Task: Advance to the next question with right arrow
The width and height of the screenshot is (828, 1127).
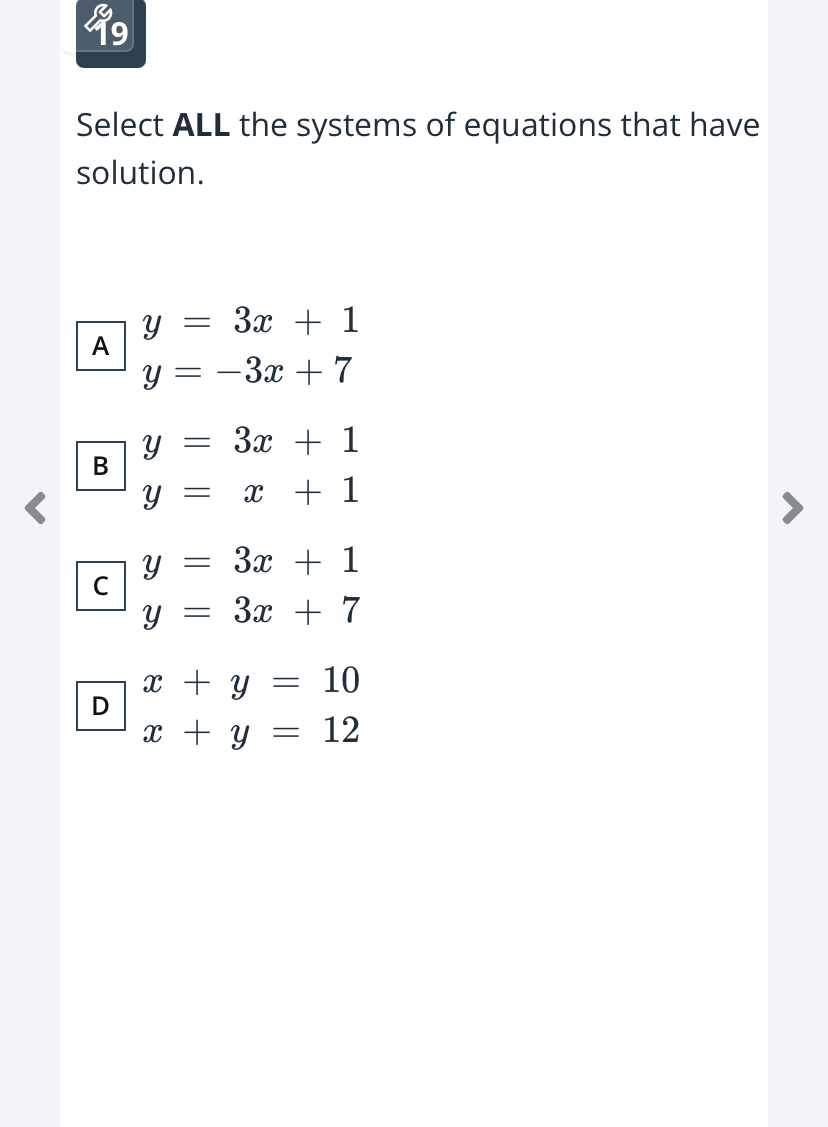Action: pos(792,508)
